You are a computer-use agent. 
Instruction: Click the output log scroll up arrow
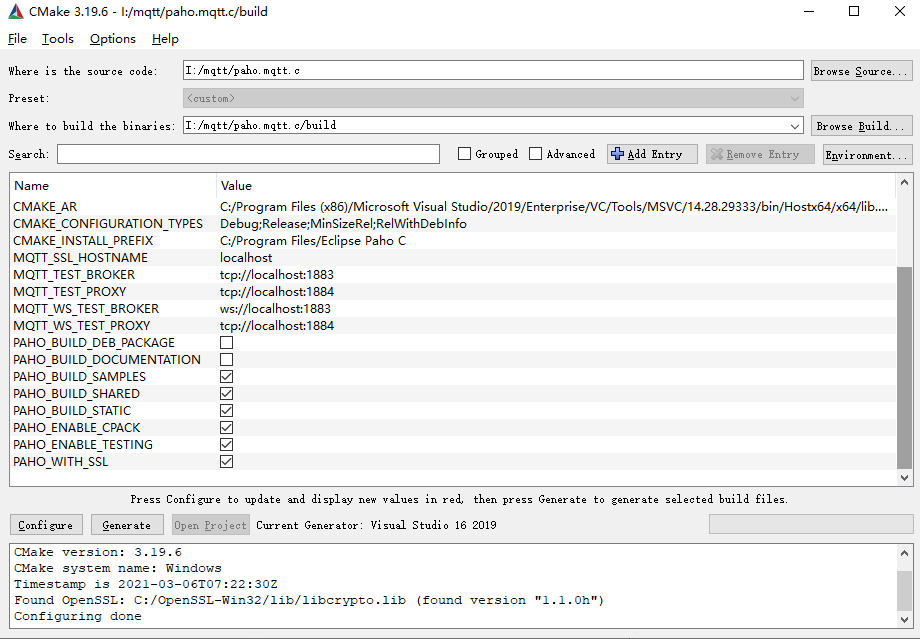coord(904,553)
